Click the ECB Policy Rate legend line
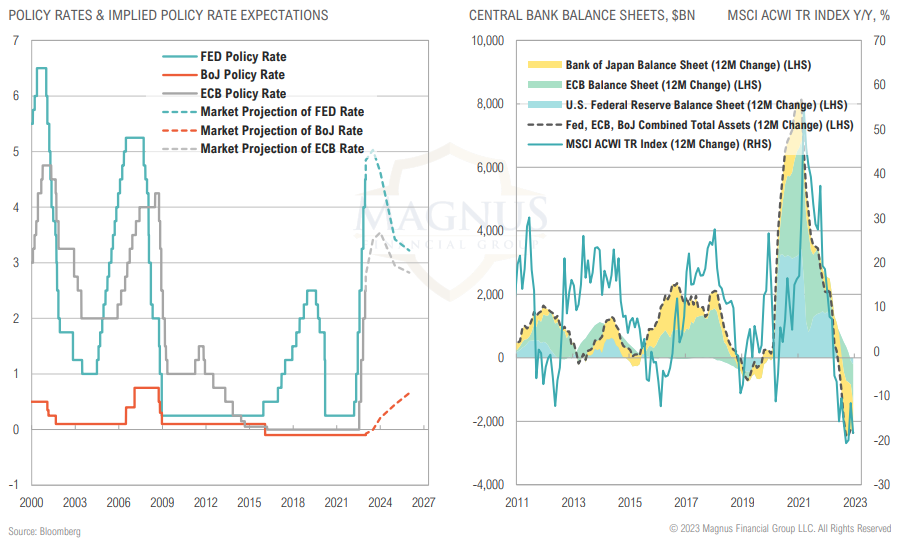898x540 pixels. 178,93
